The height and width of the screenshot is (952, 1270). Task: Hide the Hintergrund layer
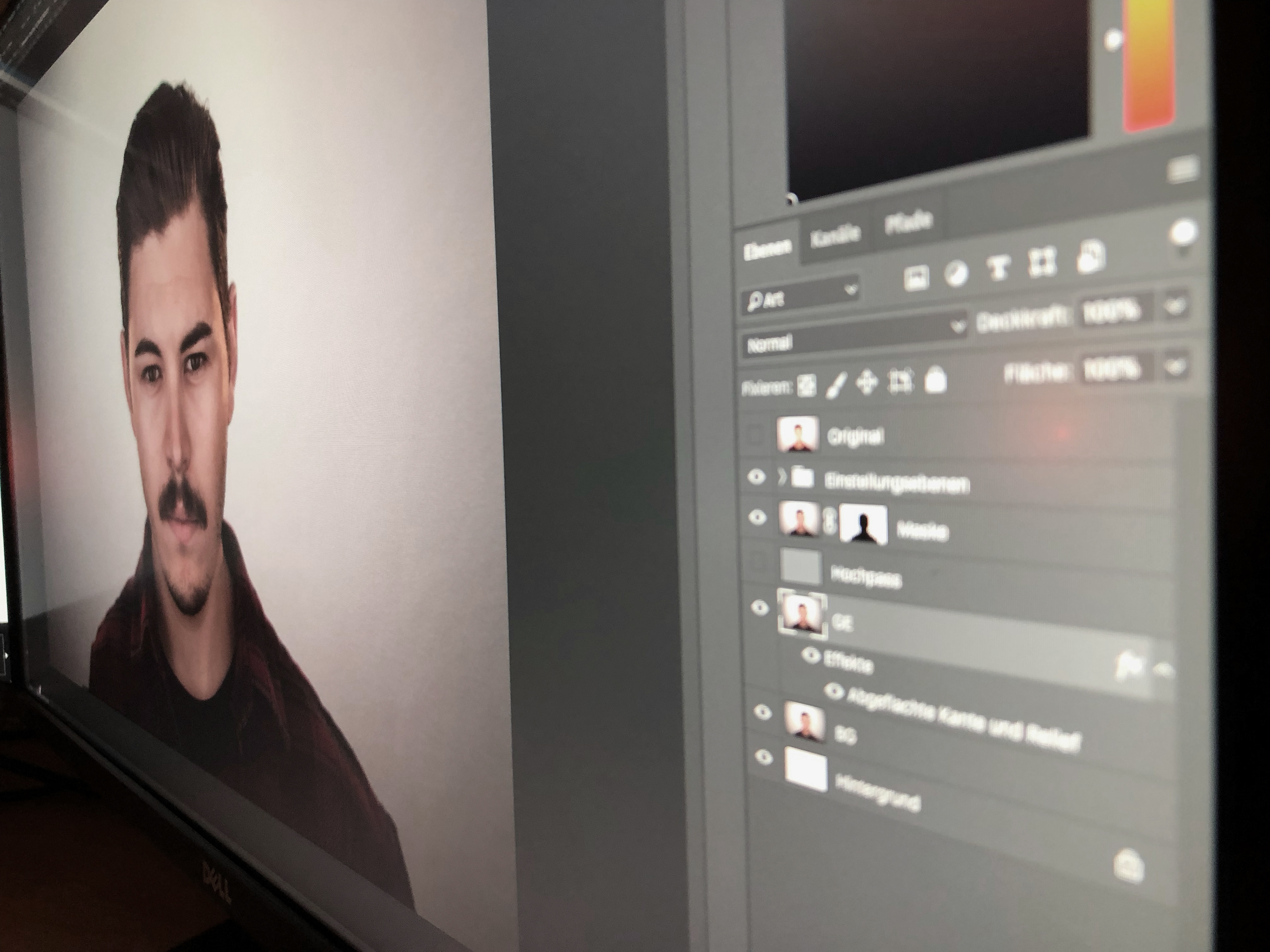tap(764, 757)
